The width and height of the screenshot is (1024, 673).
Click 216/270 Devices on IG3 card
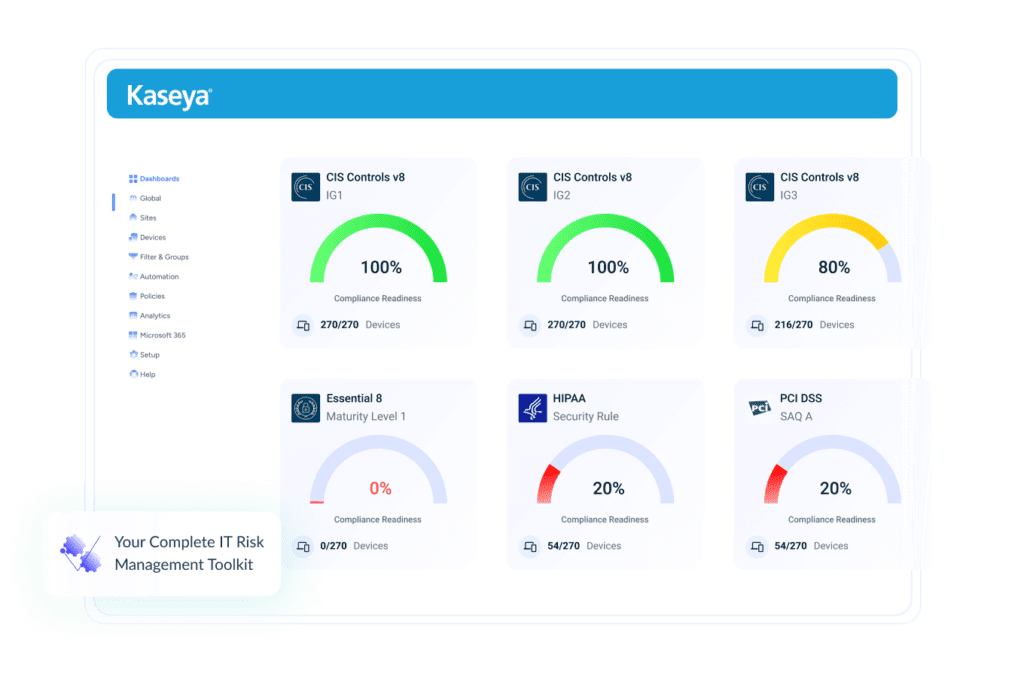[812, 325]
